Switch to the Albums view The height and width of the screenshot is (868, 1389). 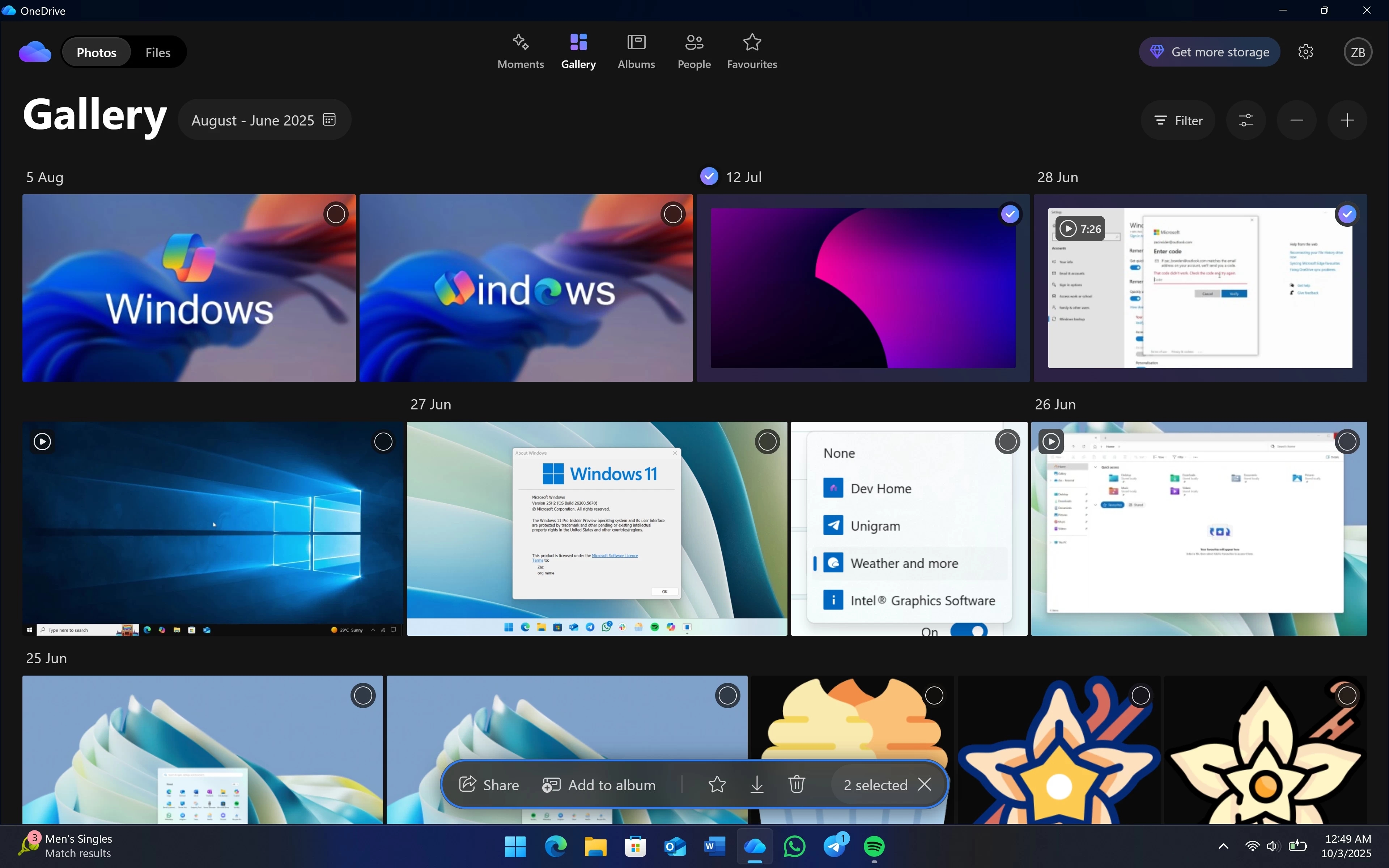[x=636, y=51]
